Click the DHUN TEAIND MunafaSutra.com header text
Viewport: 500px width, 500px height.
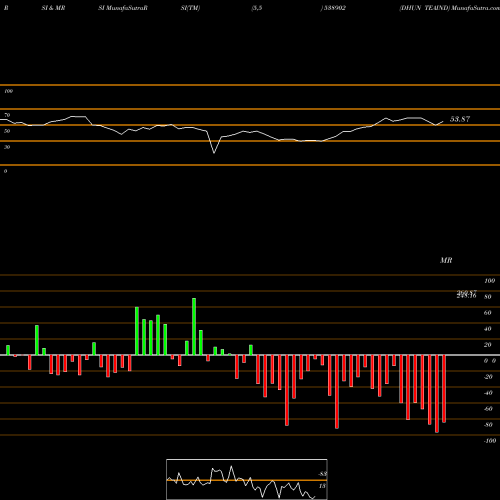coord(449,8)
